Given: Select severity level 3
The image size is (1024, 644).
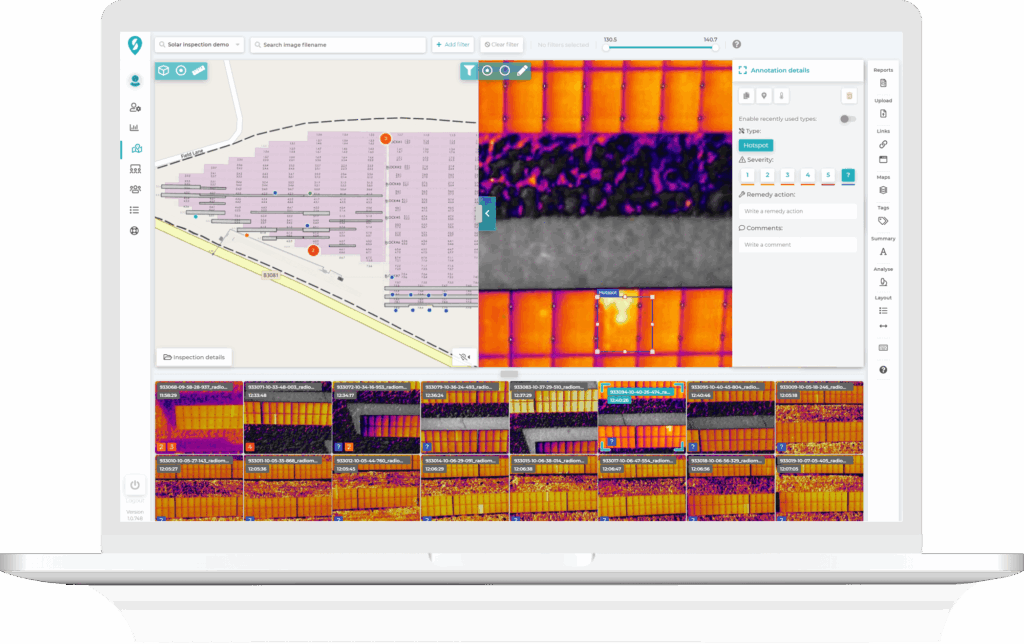Looking at the screenshot, I should pos(787,175).
